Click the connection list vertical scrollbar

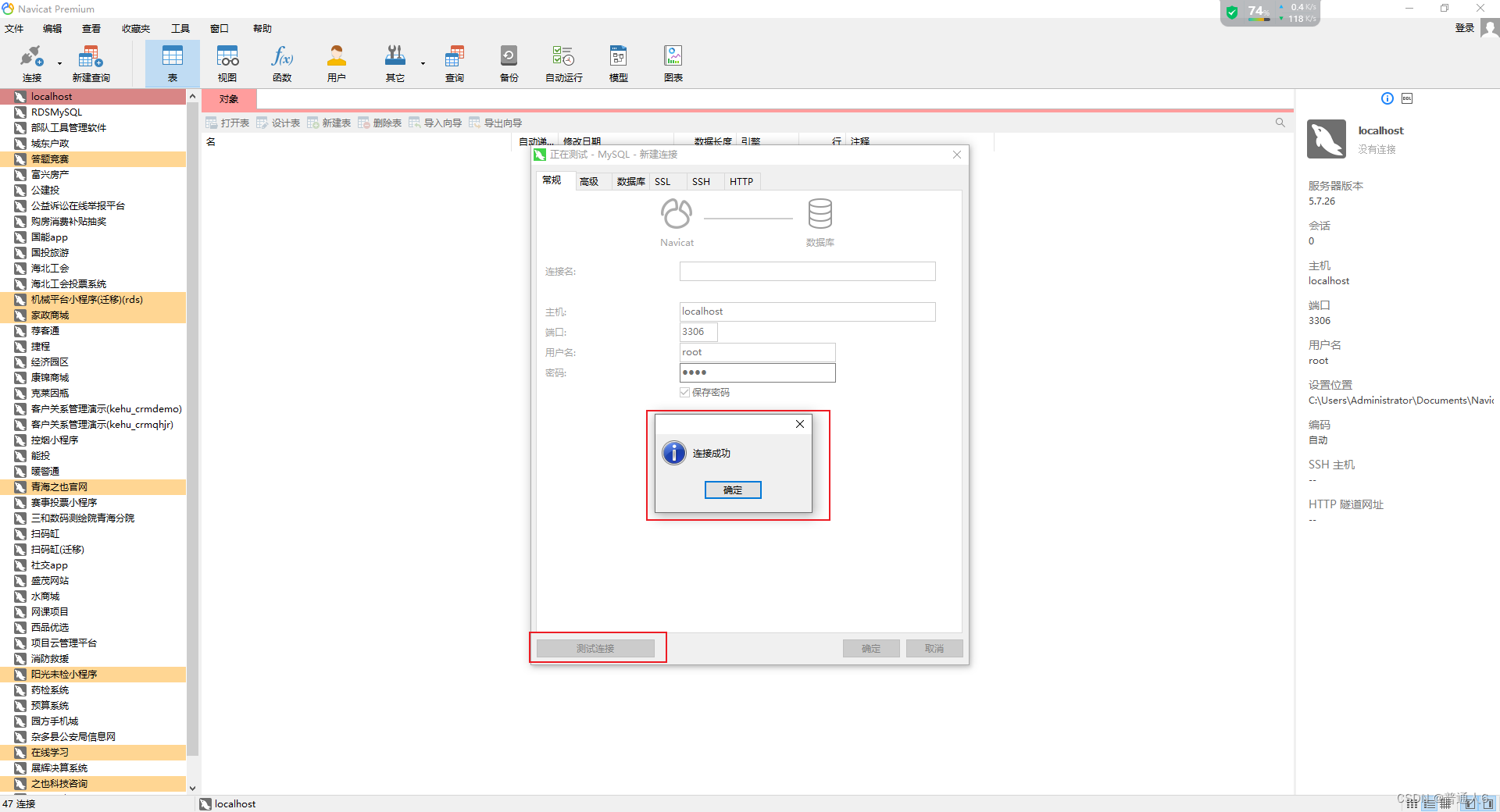tap(193, 429)
